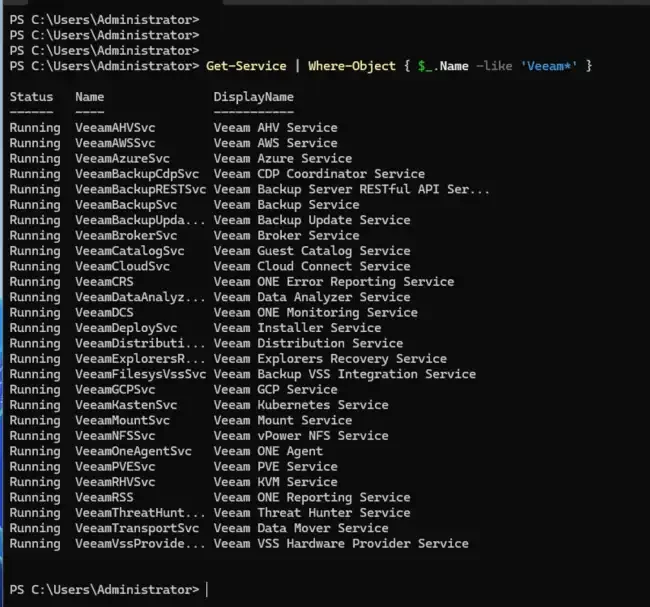
Task: Click Veeam Backup Server RESTful API text
Action: click(352, 189)
